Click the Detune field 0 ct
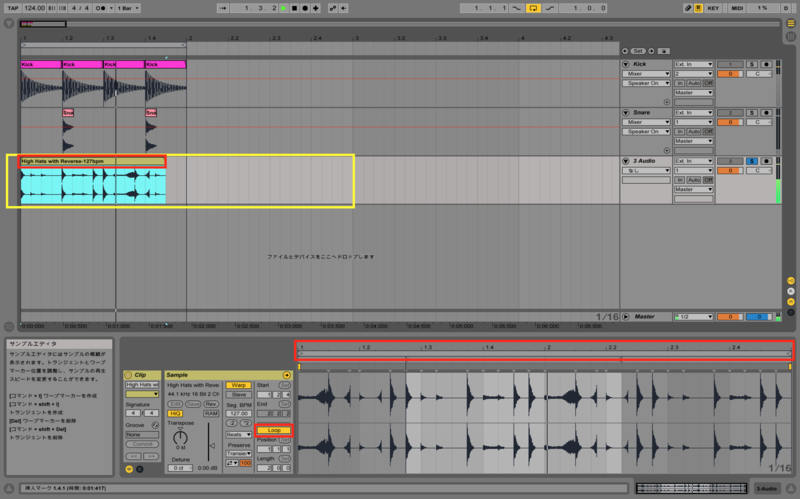Viewport: 800px width, 499px height. (180, 468)
